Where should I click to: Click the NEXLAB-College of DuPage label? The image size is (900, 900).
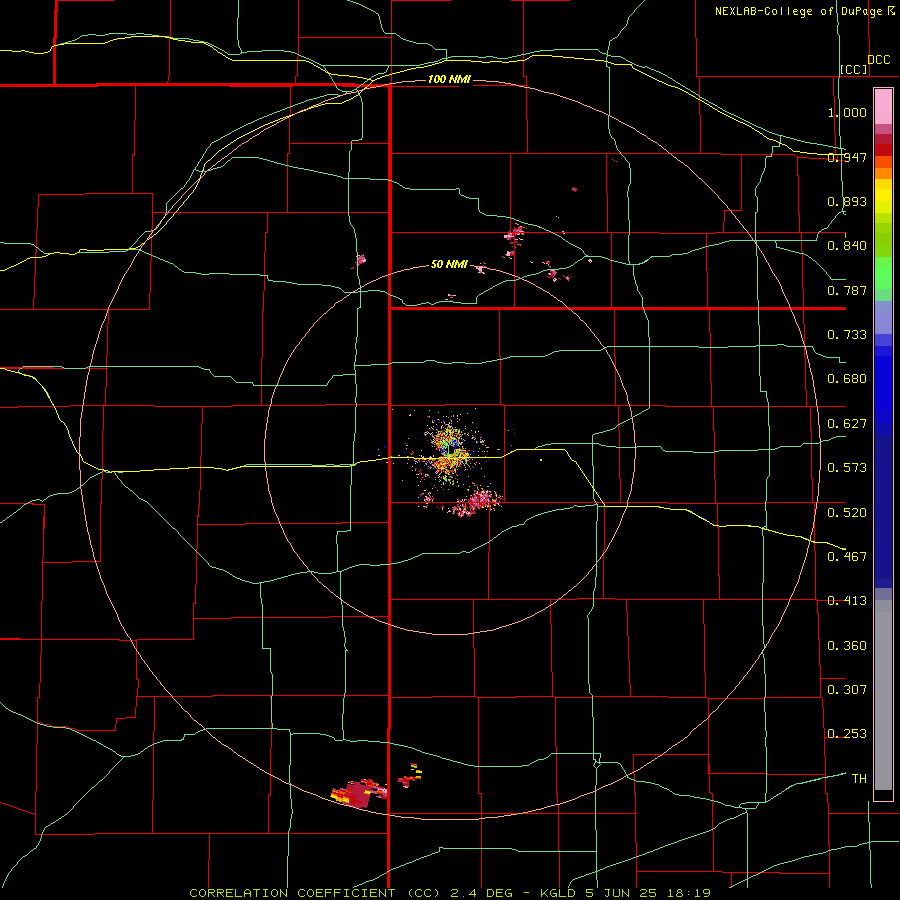point(798,11)
